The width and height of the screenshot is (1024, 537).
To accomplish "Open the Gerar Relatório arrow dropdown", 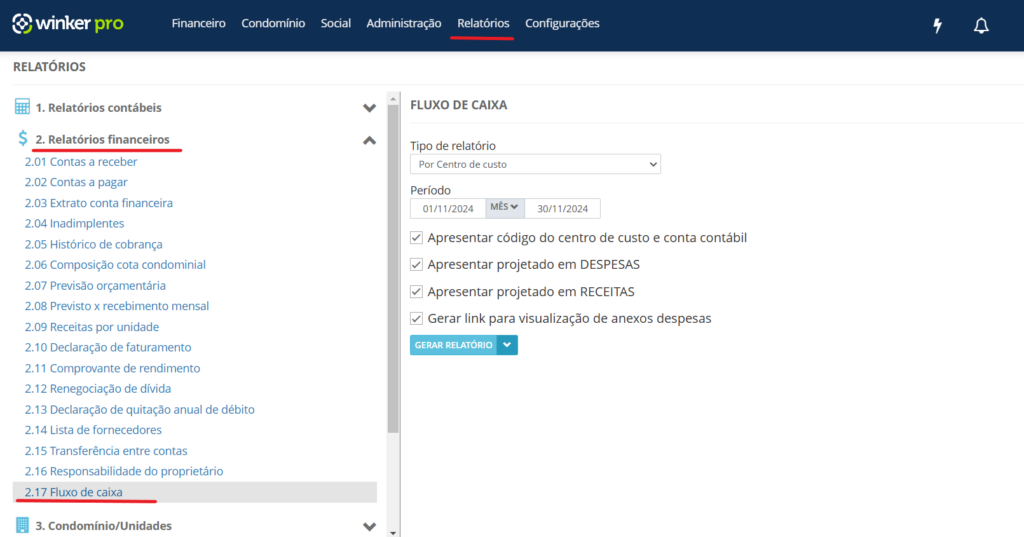I will click(507, 345).
